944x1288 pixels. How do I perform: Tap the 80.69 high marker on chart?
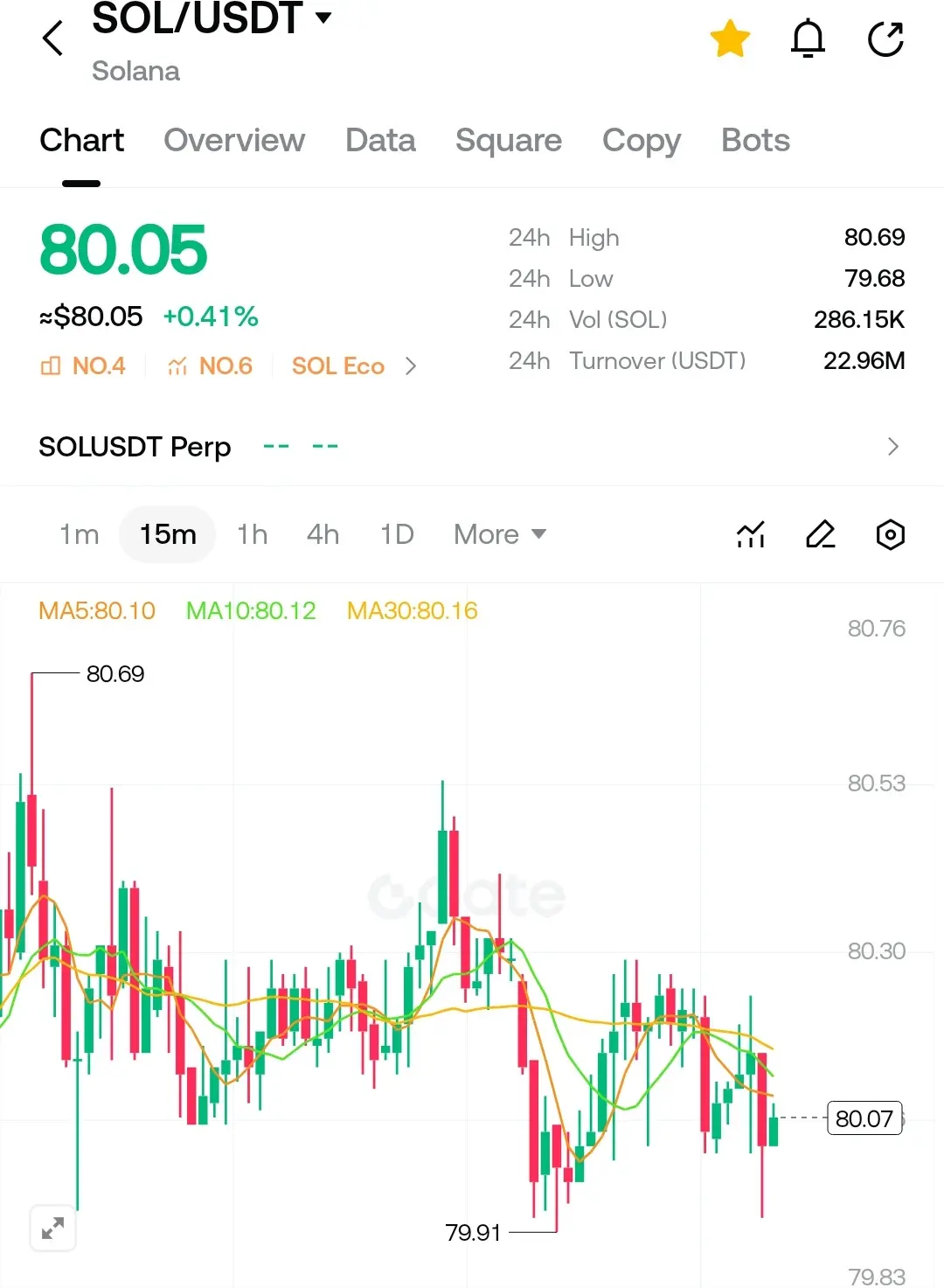click(x=115, y=673)
